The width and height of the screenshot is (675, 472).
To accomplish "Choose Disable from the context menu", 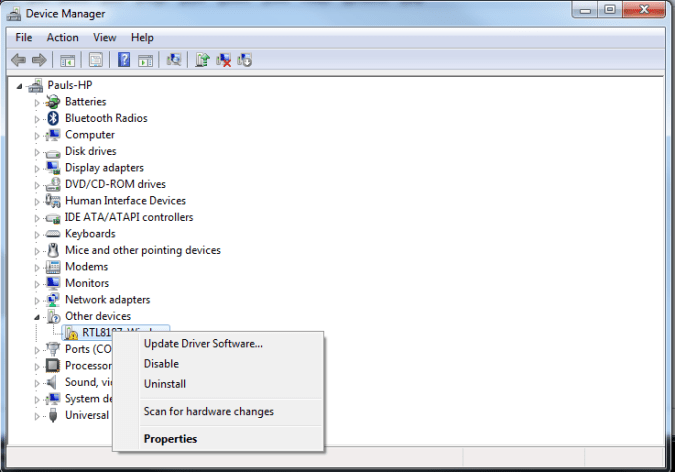I will pos(161,364).
